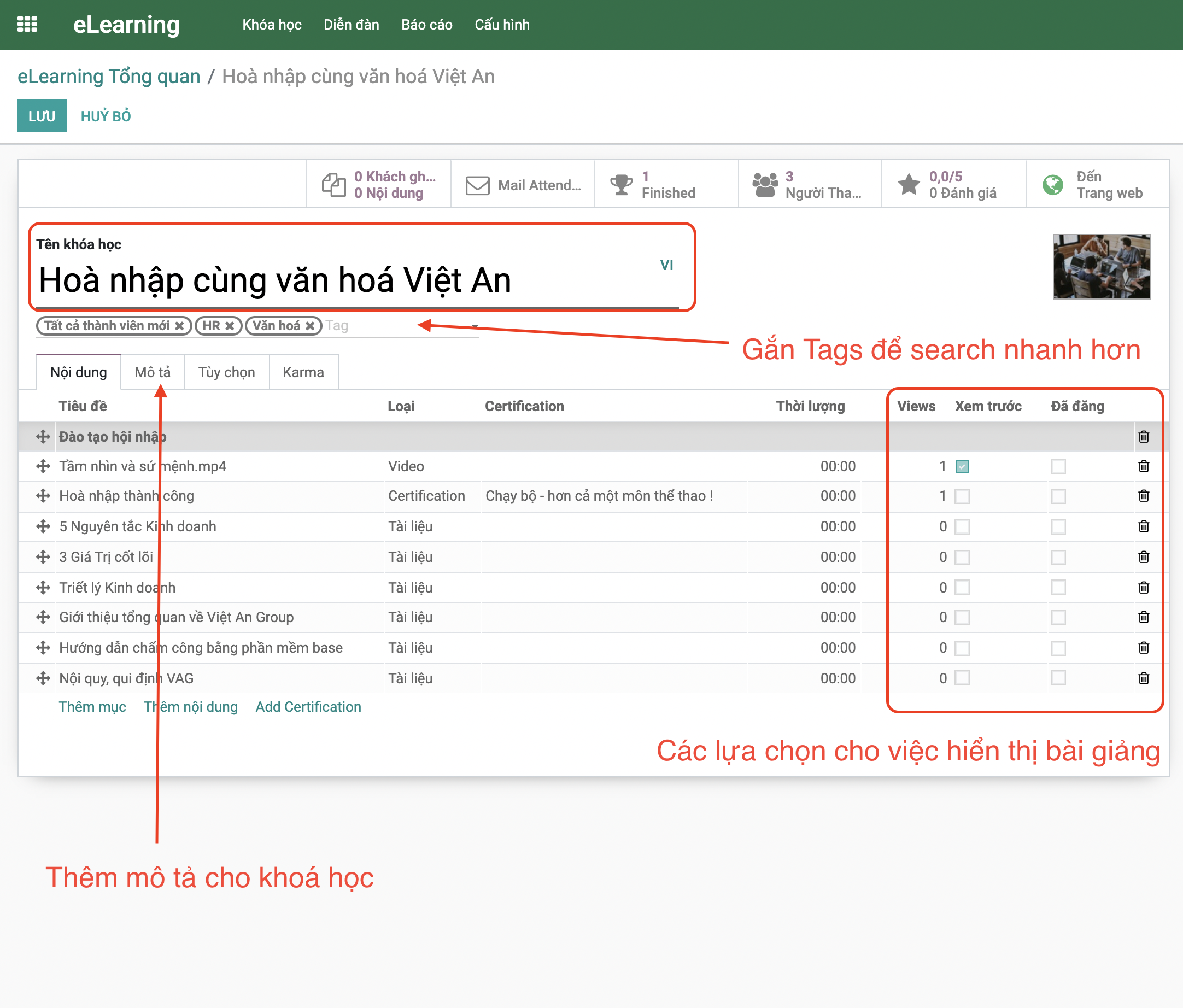Screen dimensions: 1183x1008
Task: Click the Mail Attendees envelope icon
Action: pyautogui.click(x=477, y=185)
